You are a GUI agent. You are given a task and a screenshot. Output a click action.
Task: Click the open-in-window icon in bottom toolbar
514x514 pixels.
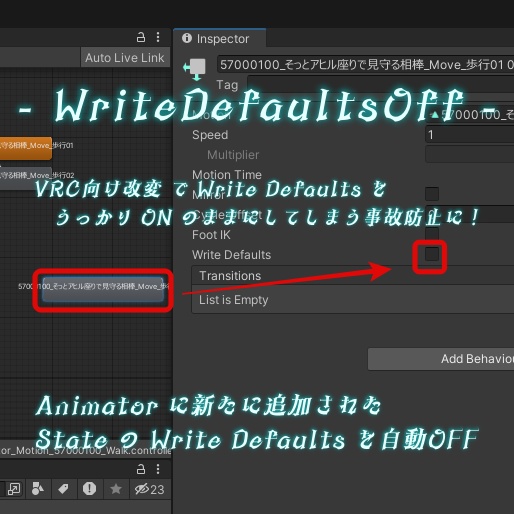(x=14, y=489)
